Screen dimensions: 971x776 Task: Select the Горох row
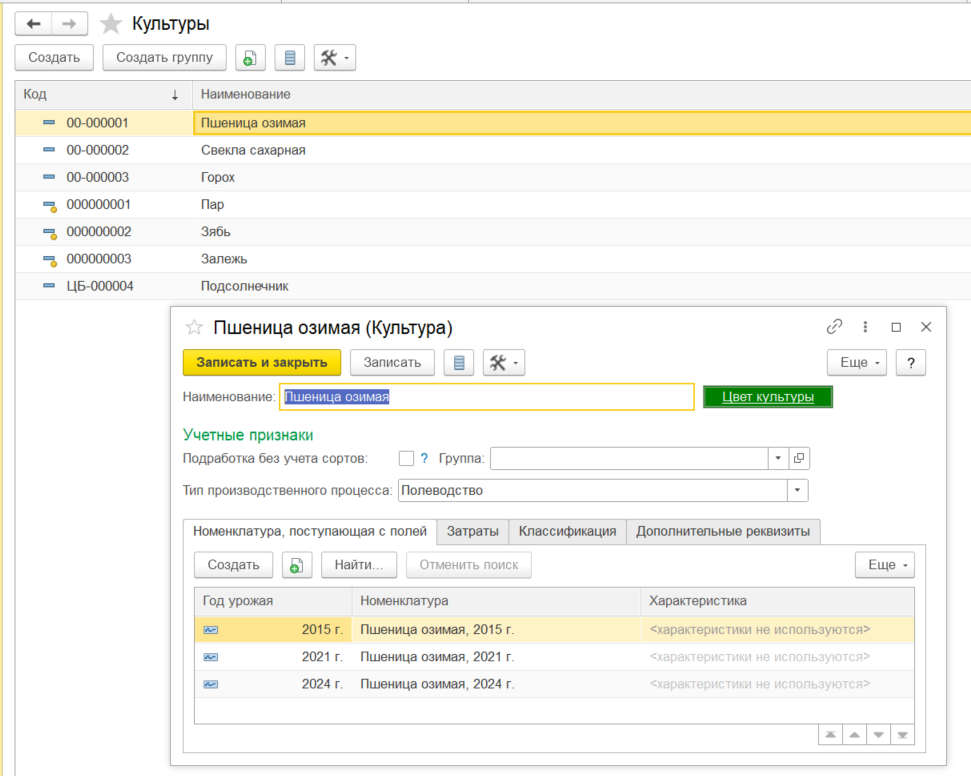pos(493,177)
